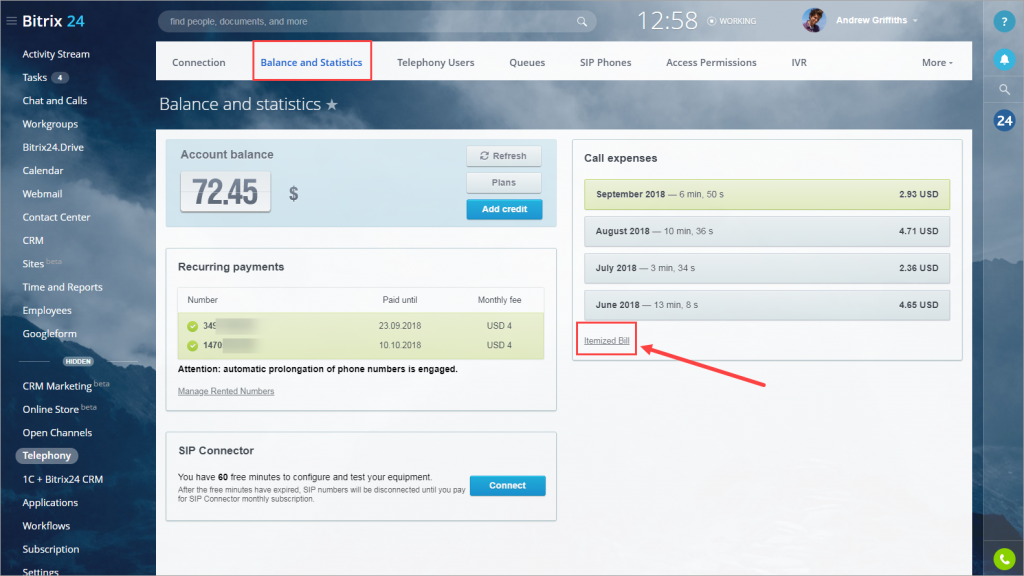The height and width of the screenshot is (576, 1024).
Task: Open Bitrix24.Drive
Action: [53, 148]
